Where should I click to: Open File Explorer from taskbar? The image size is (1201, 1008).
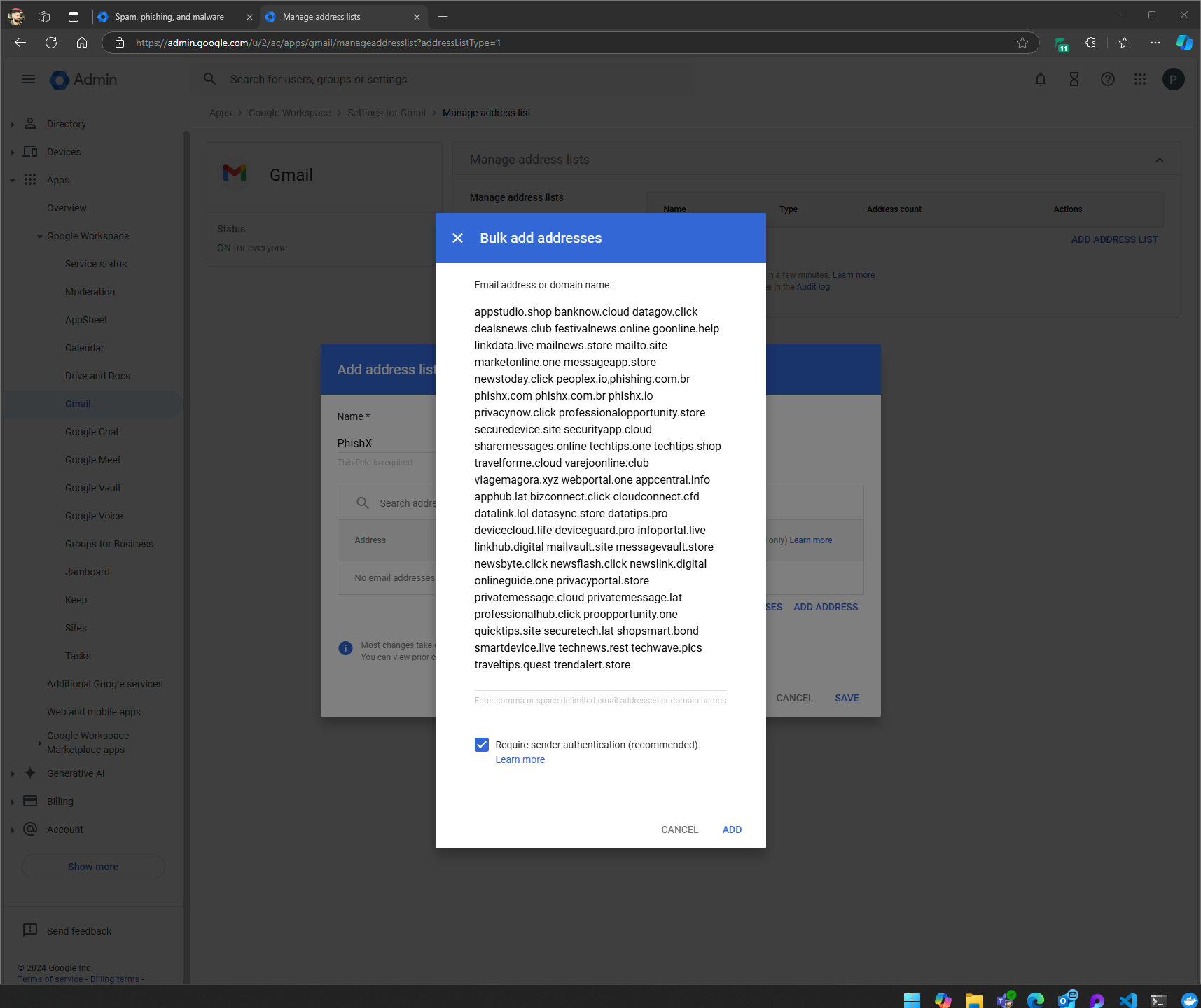click(973, 1000)
